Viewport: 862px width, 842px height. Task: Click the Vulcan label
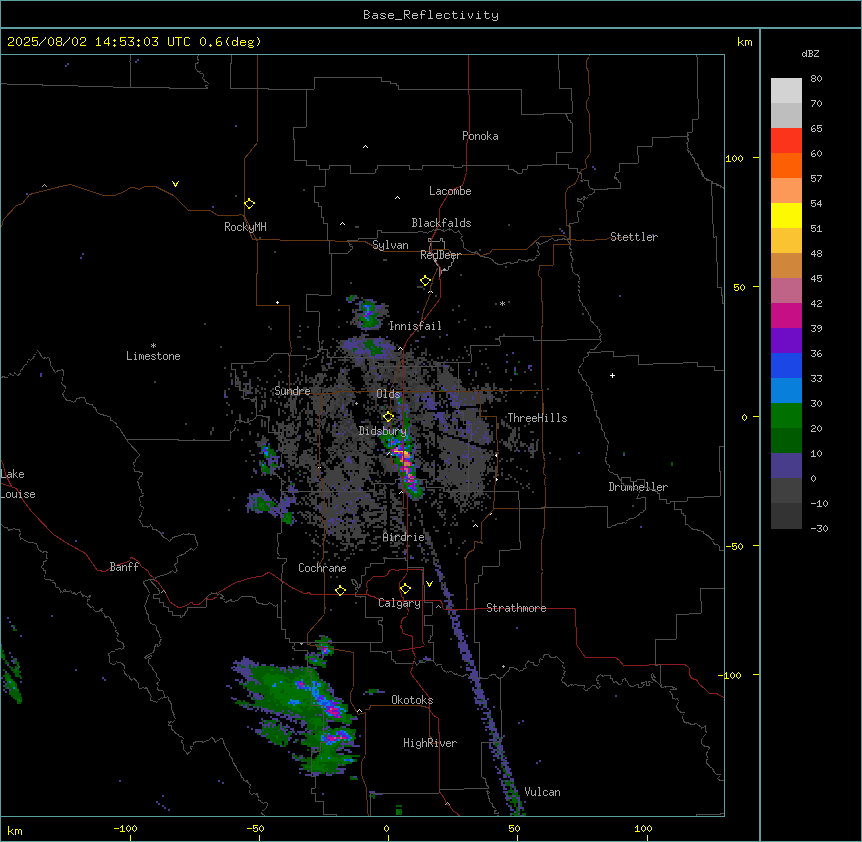[x=543, y=792]
